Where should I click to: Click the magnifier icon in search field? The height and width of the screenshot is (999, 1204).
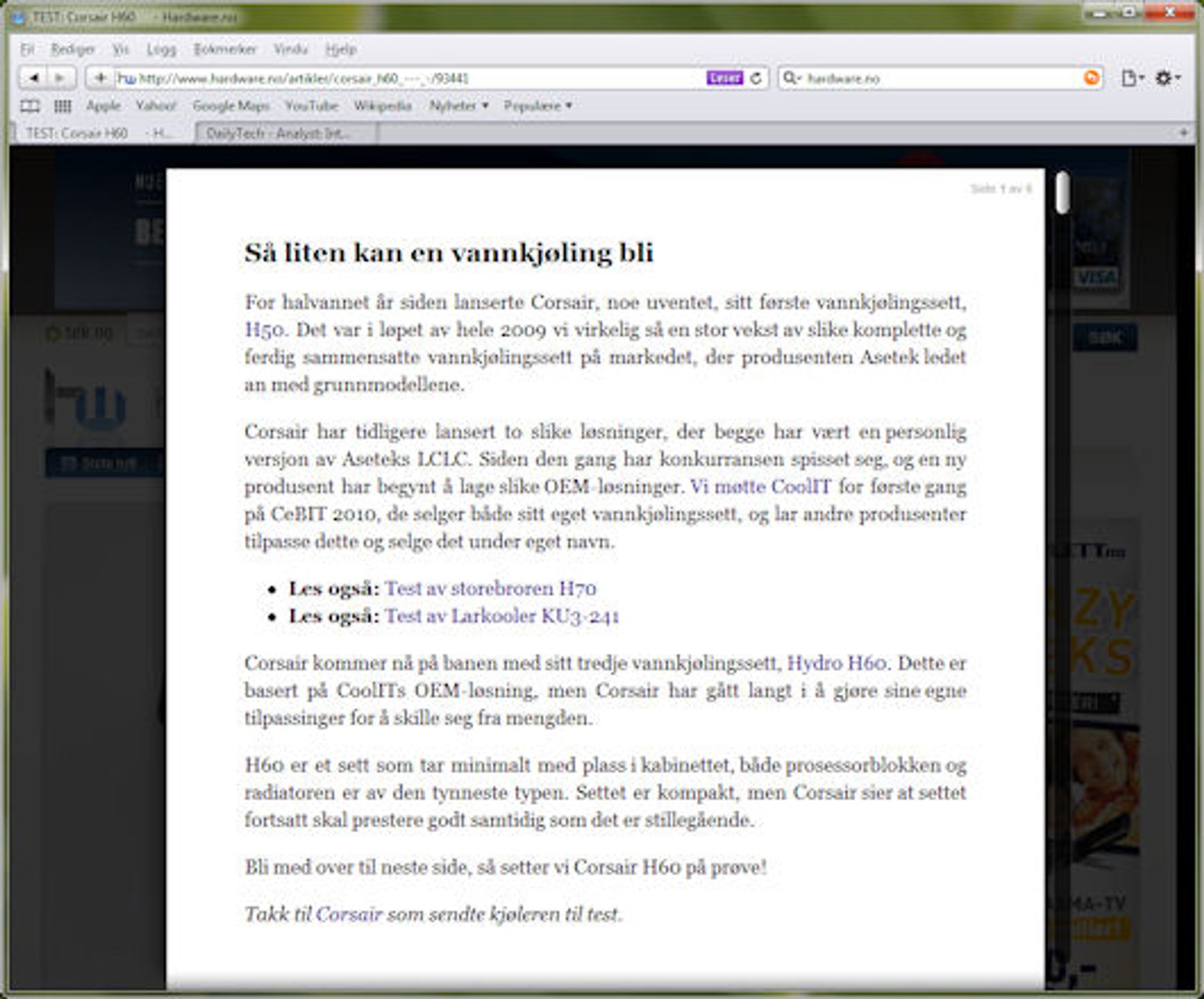click(790, 78)
